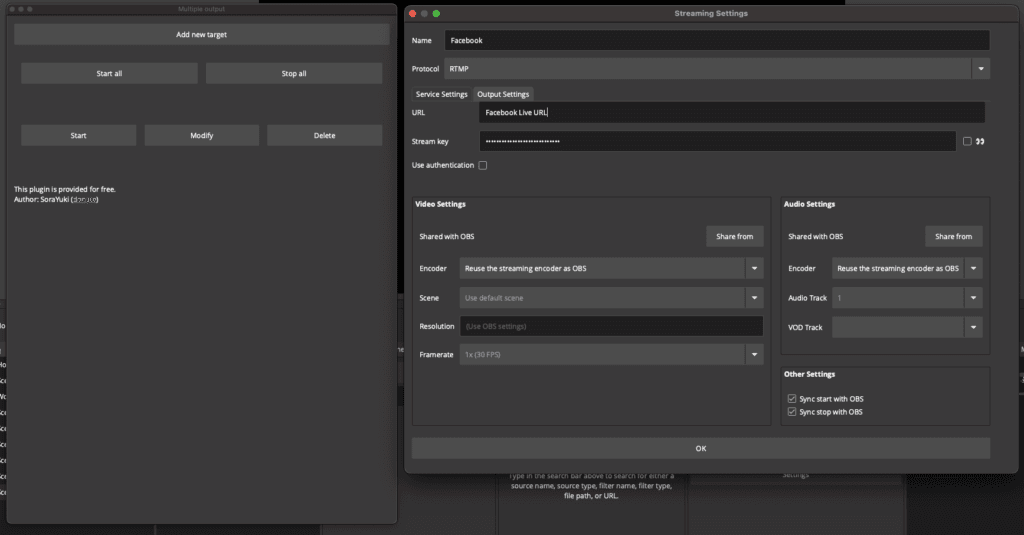The width and height of the screenshot is (1024, 535).
Task: Open the Scene dropdown
Action: pos(611,298)
